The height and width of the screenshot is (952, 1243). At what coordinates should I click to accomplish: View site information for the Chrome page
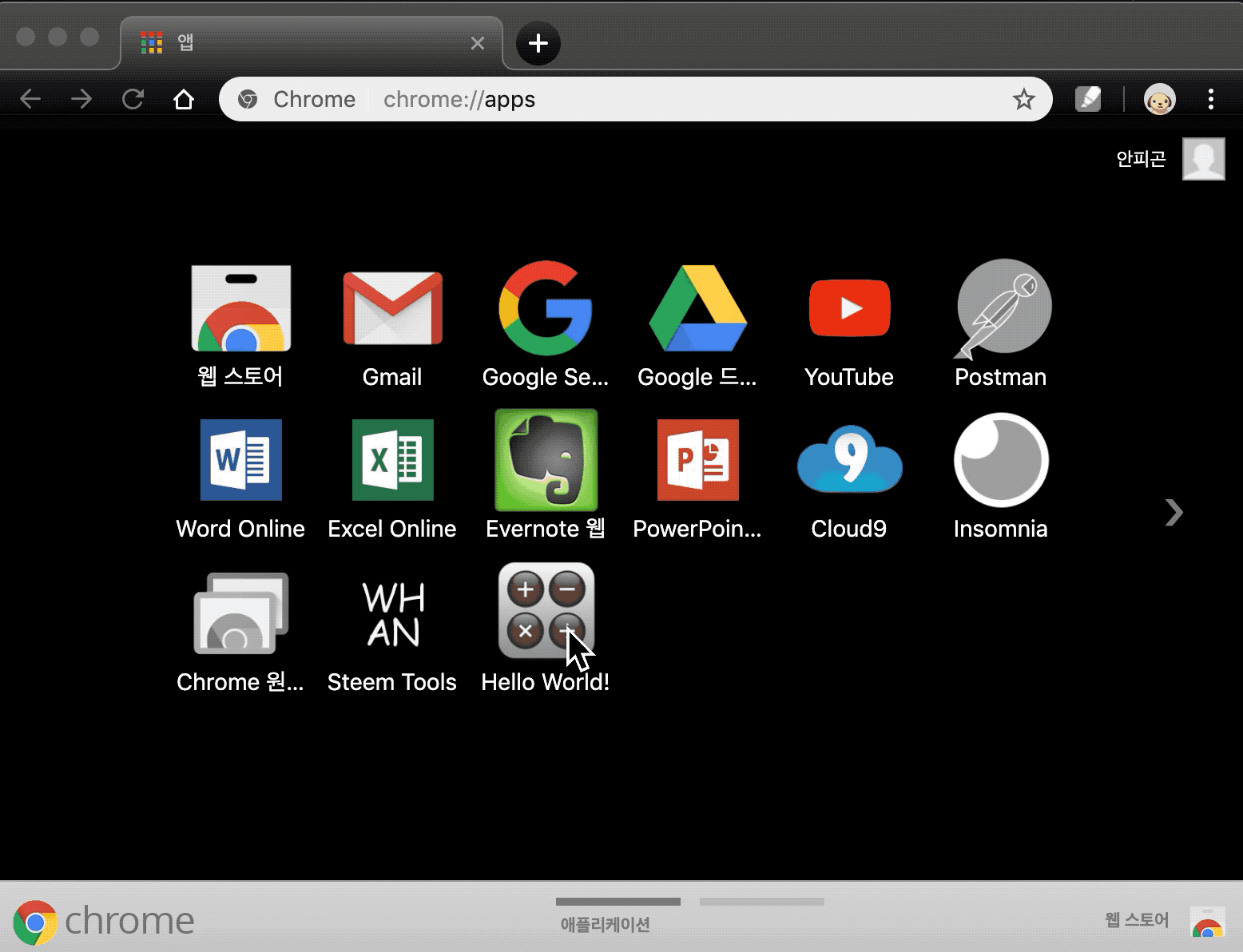(x=297, y=99)
